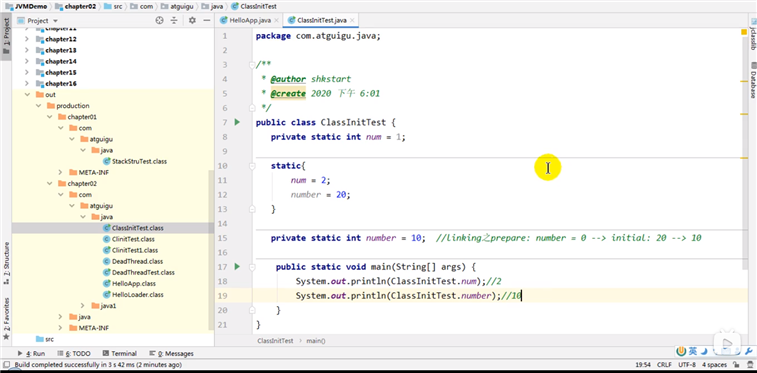Click ClassInitTest in editor breadcrumb bar
Viewport: 757px width, 373px height.
pyautogui.click(x=275, y=341)
